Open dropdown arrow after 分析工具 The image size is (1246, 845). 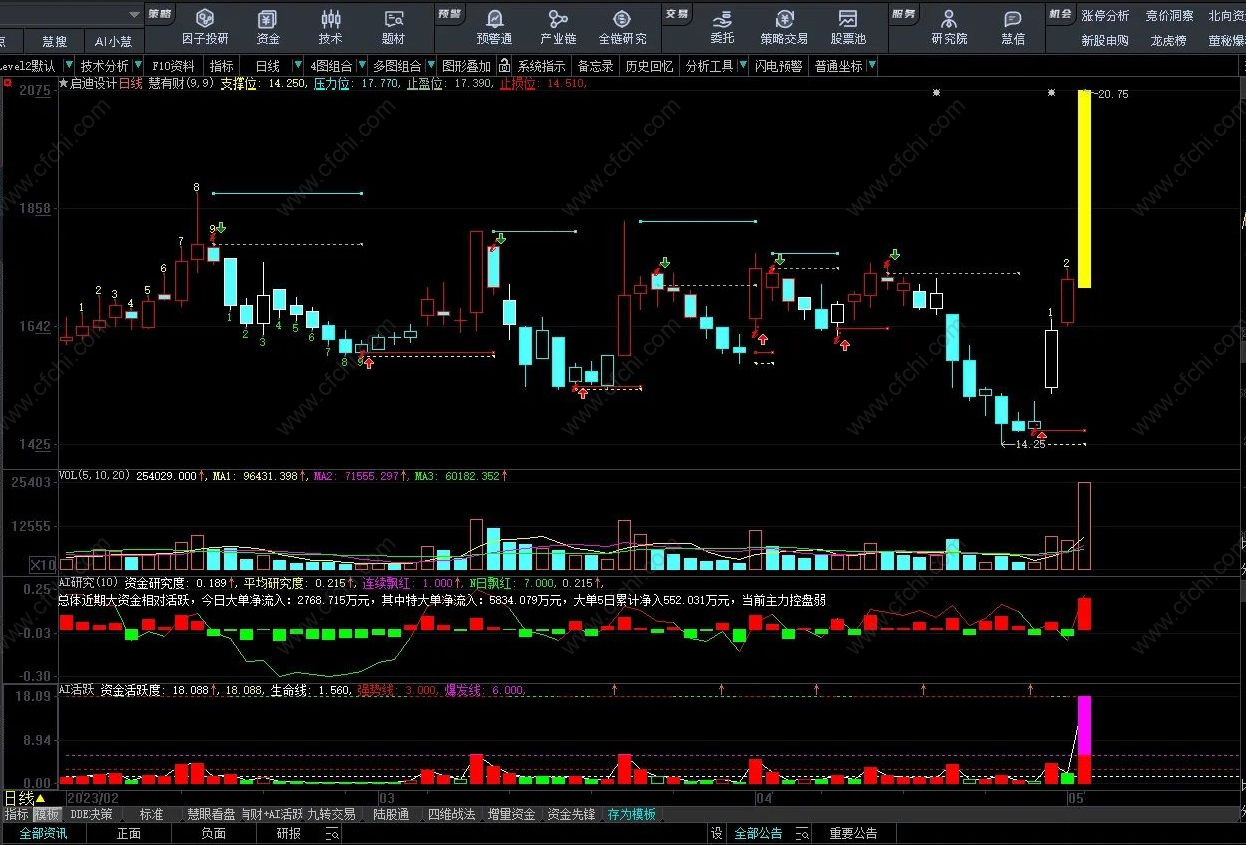(742, 66)
